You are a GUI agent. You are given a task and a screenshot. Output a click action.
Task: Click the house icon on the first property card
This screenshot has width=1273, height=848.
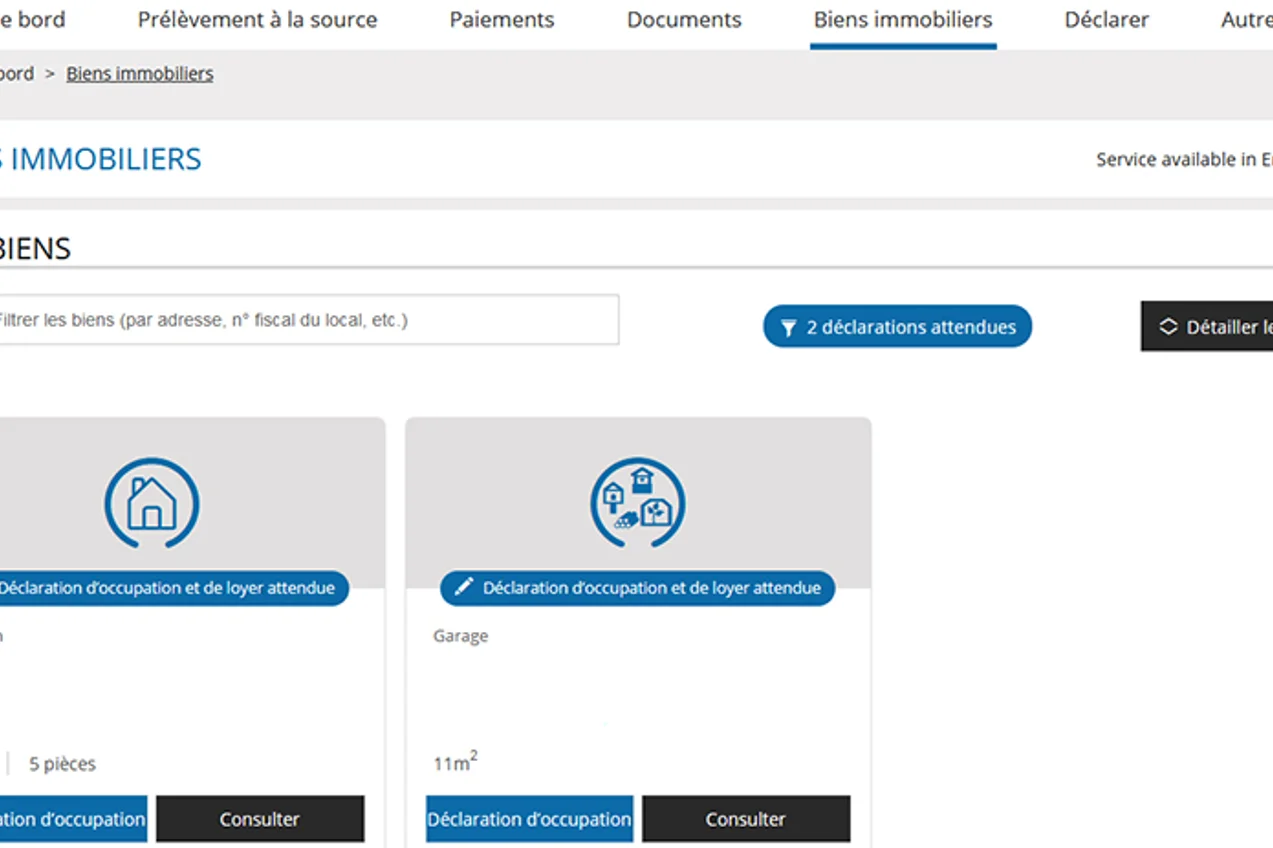click(x=152, y=503)
